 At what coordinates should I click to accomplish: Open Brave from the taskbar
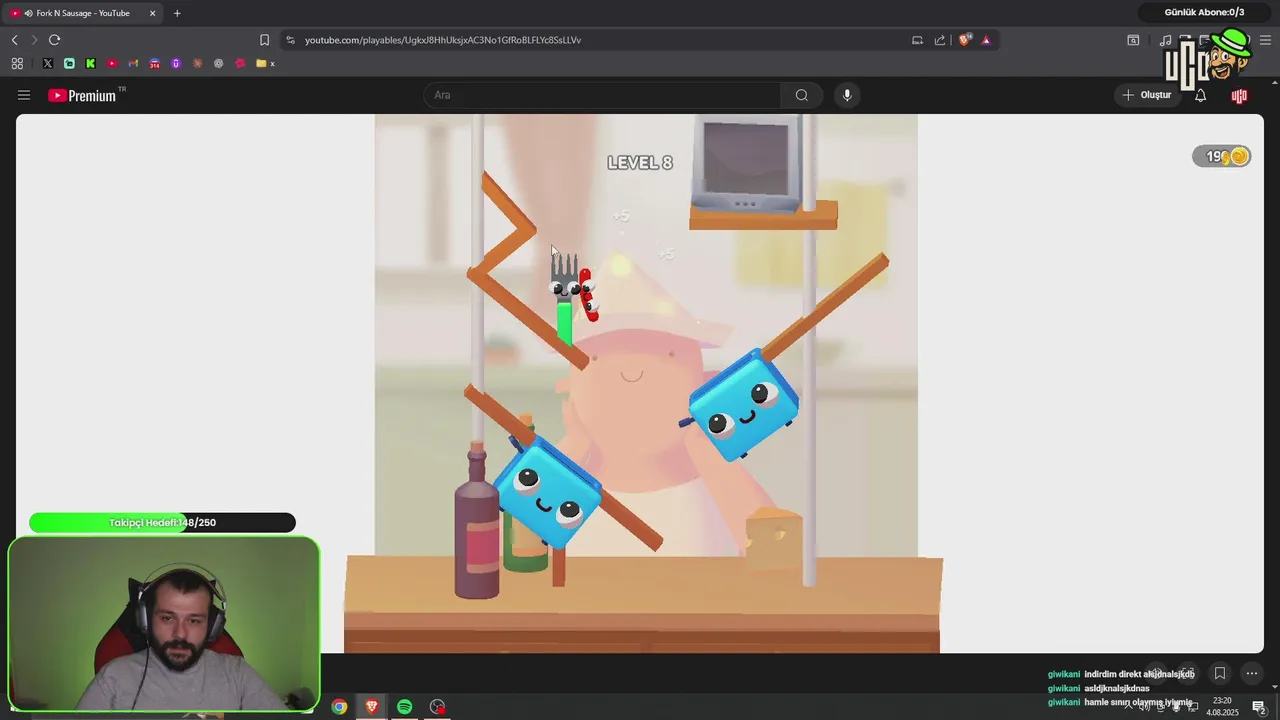372,707
